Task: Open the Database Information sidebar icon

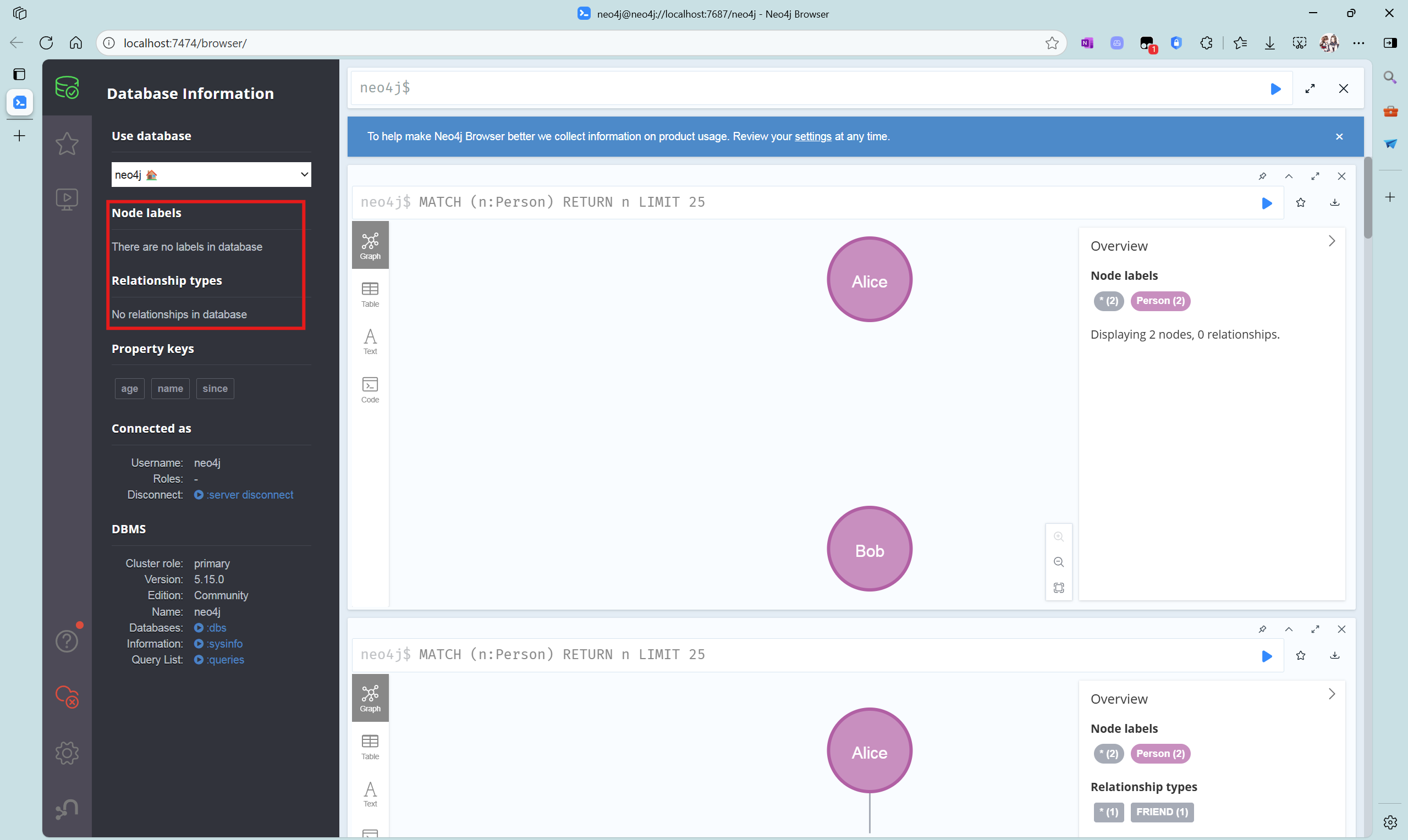Action: click(67, 88)
